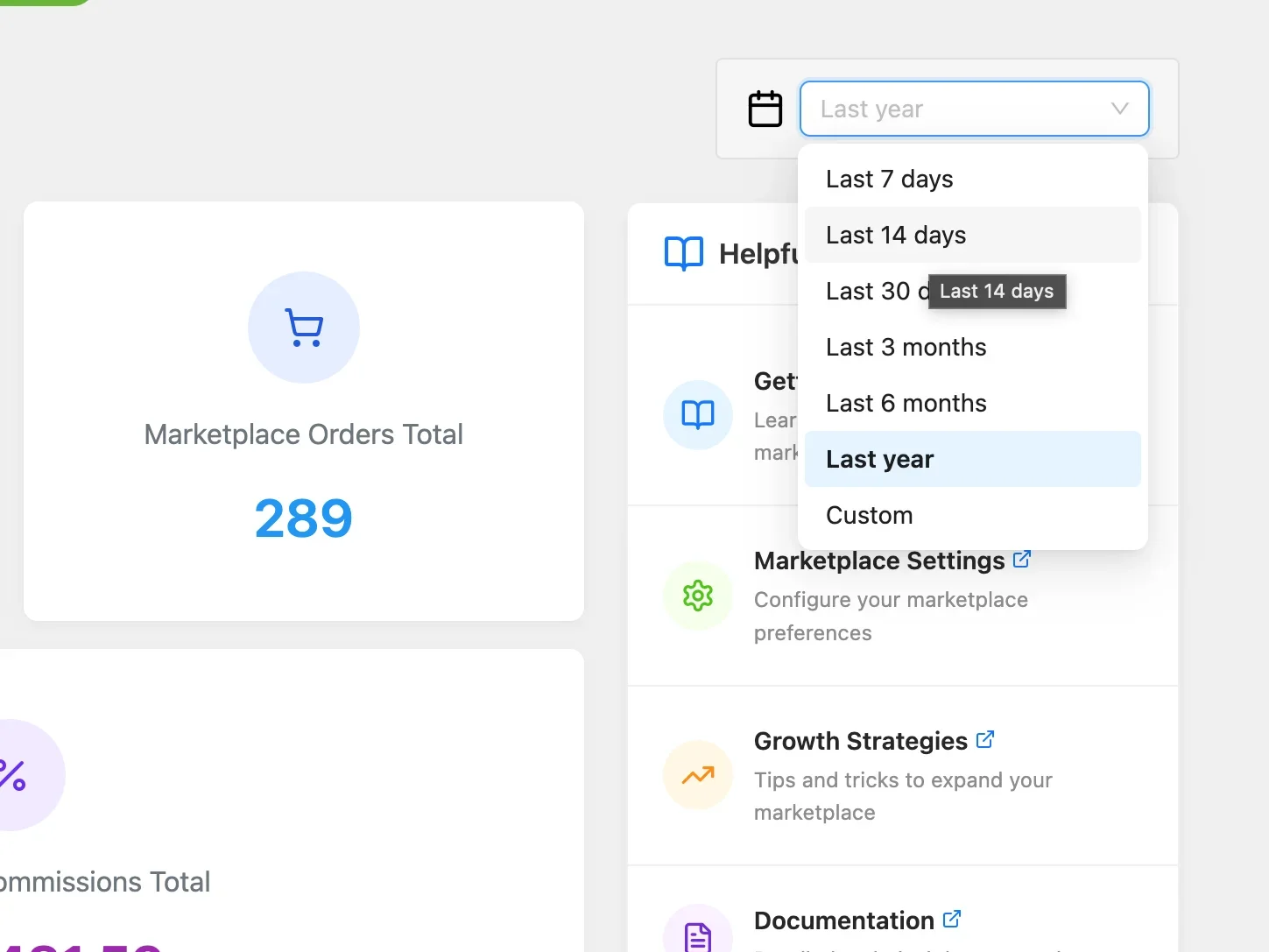Click the book icon next to Helpful heading
1269x952 pixels.
point(684,253)
